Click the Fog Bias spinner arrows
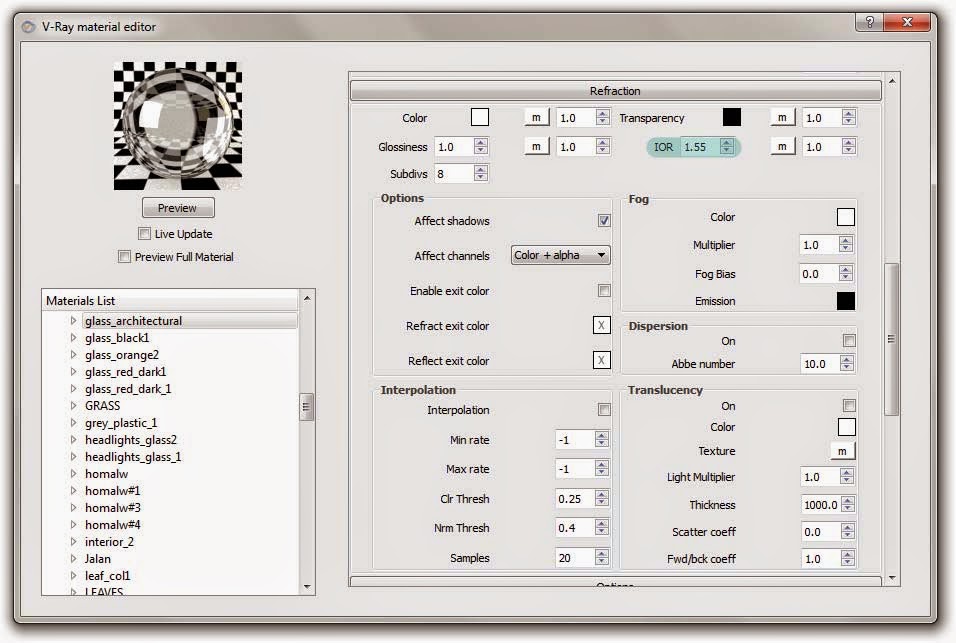Screen dimensions: 956x643 click(x=846, y=274)
